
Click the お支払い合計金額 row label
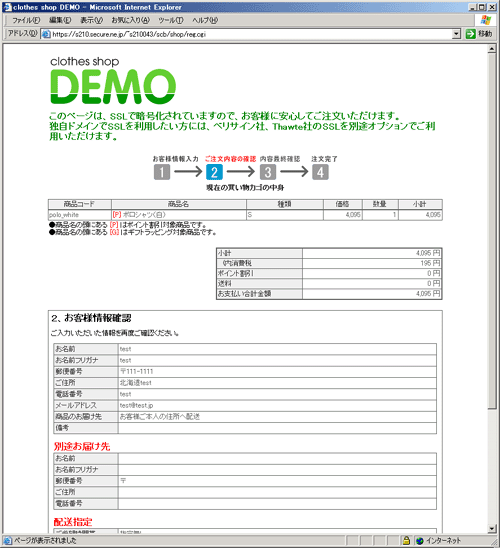[x=245, y=294]
